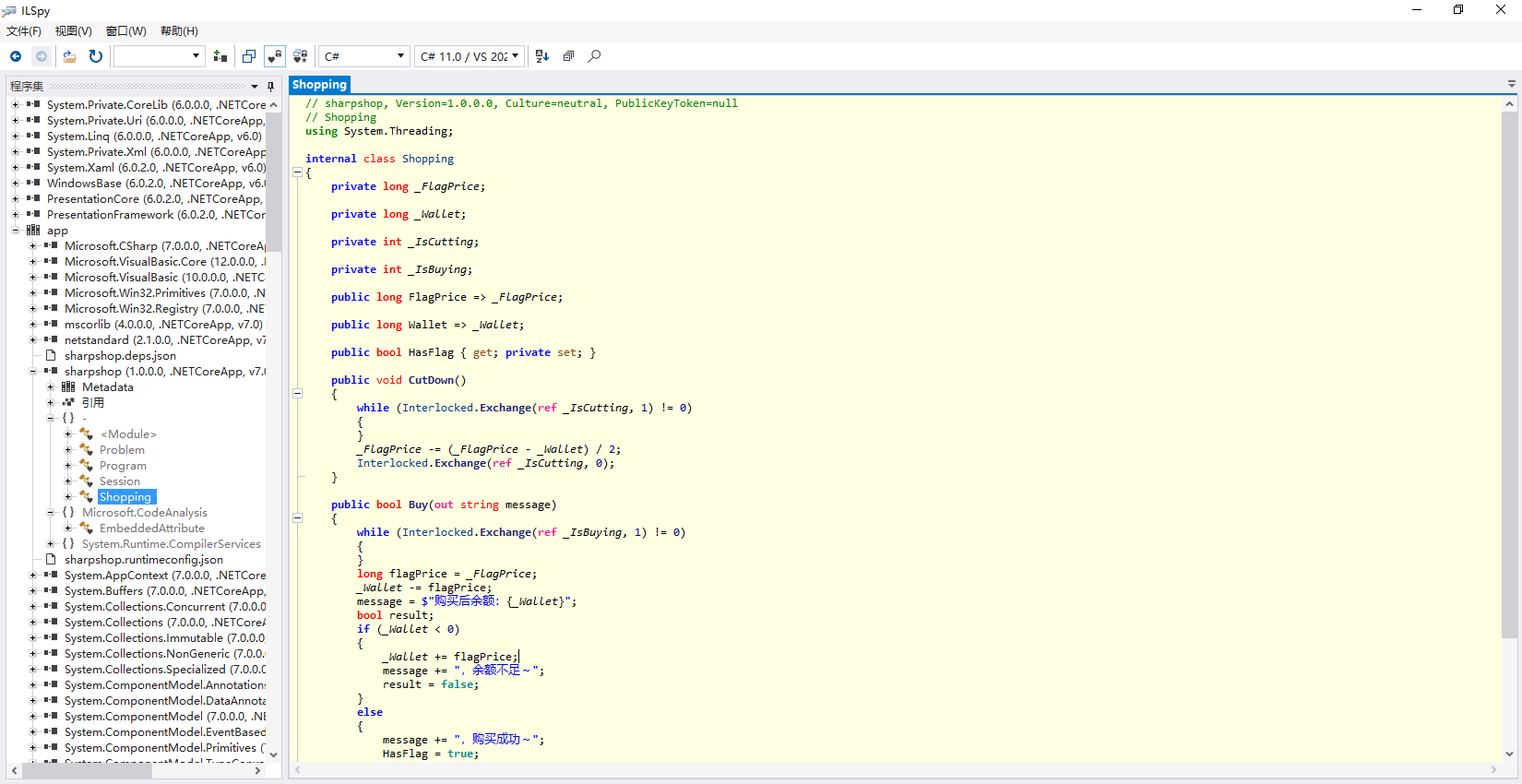Sort results alphabetically toolbar icon

pyautogui.click(x=542, y=56)
